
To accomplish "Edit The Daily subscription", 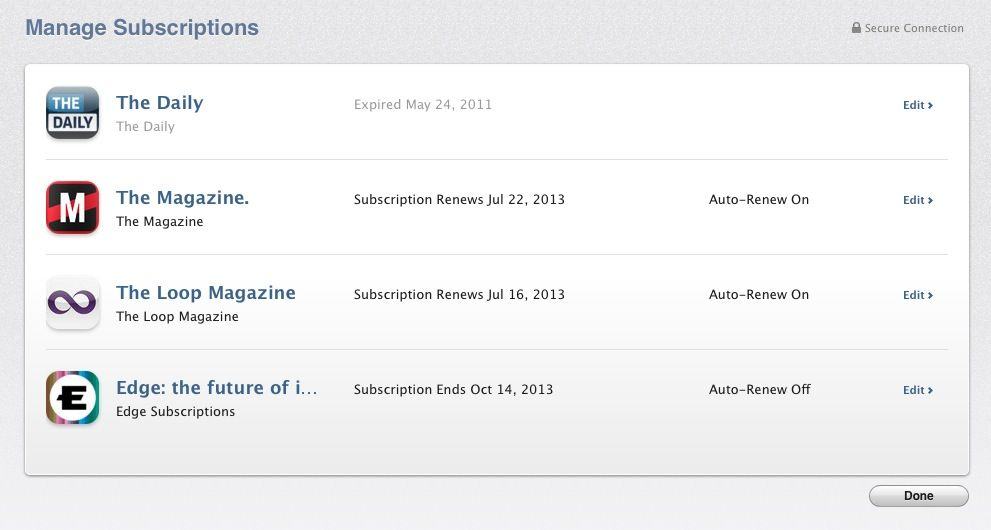I will pyautogui.click(x=917, y=105).
